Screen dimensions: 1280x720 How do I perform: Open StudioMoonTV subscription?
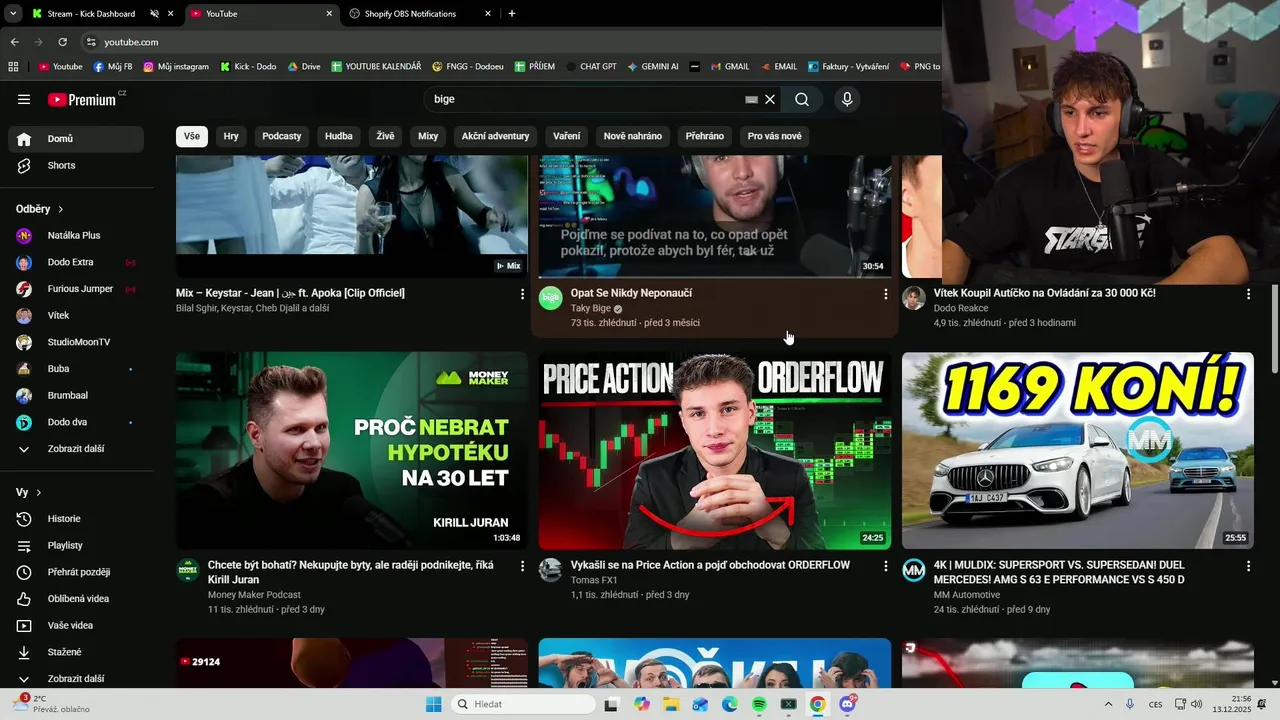(x=76, y=342)
